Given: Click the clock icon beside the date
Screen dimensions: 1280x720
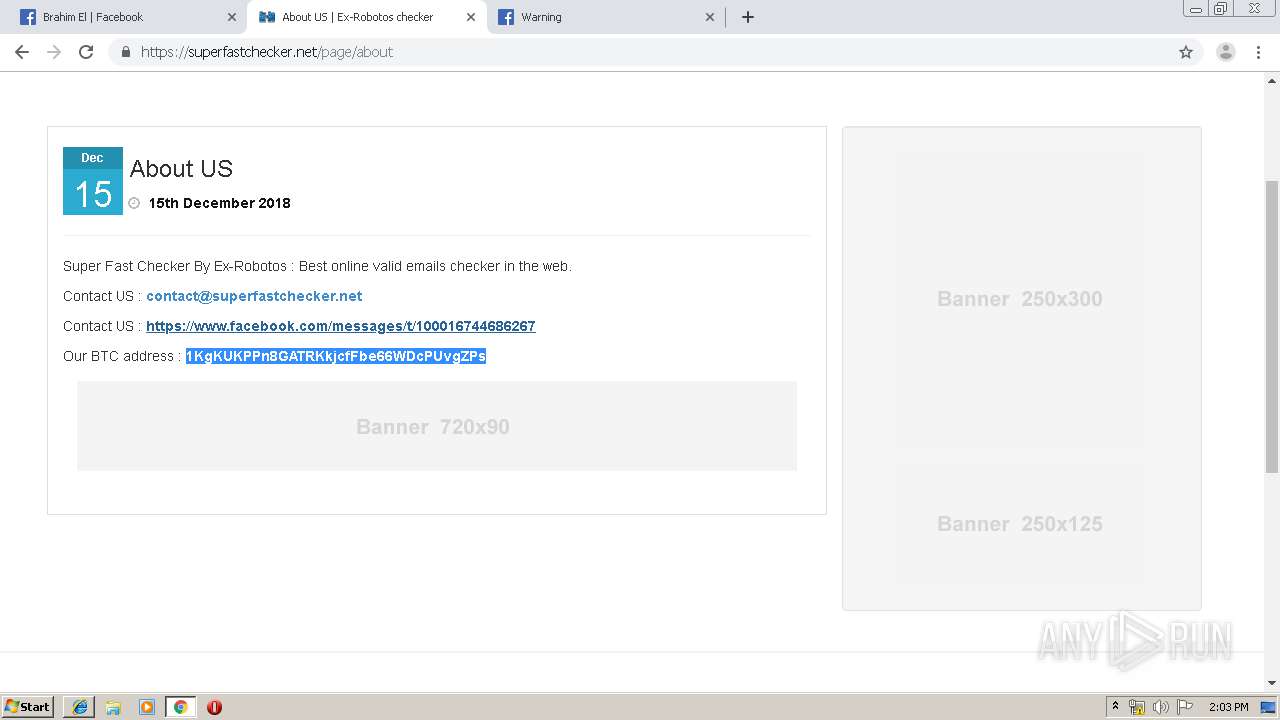Looking at the screenshot, I should [134, 203].
